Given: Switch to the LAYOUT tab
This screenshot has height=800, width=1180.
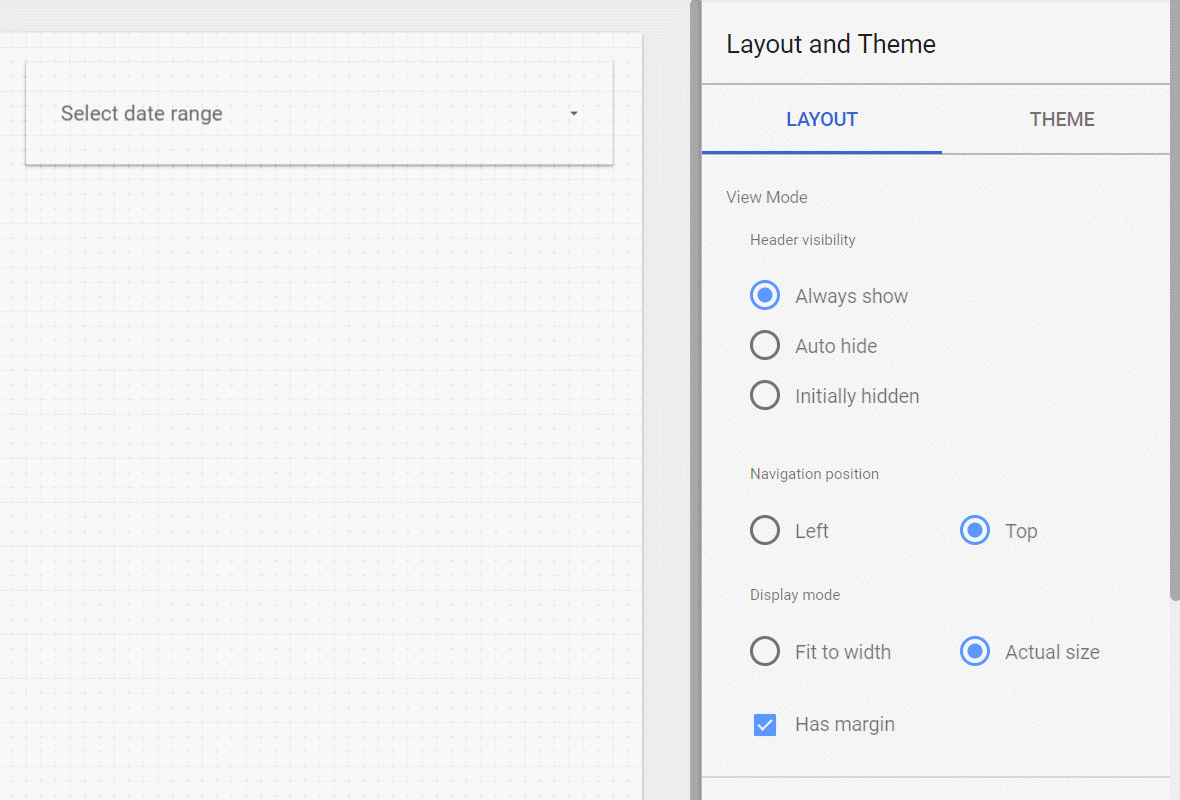Looking at the screenshot, I should (x=821, y=120).
